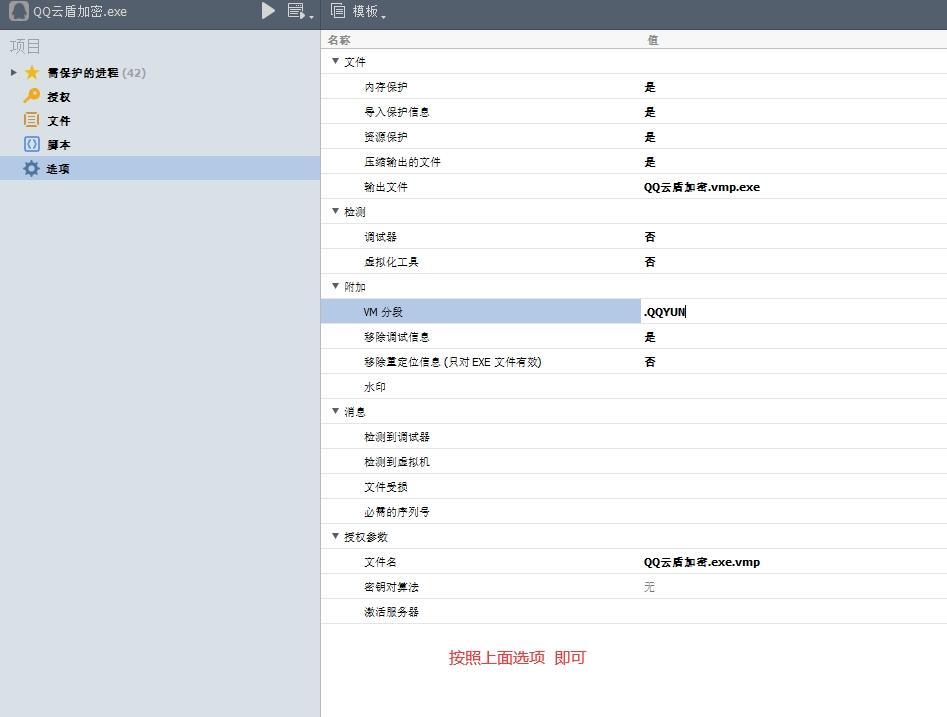Viewport: 947px width, 717px height.
Task: Click the 文件受损 message row
Action: 634,487
